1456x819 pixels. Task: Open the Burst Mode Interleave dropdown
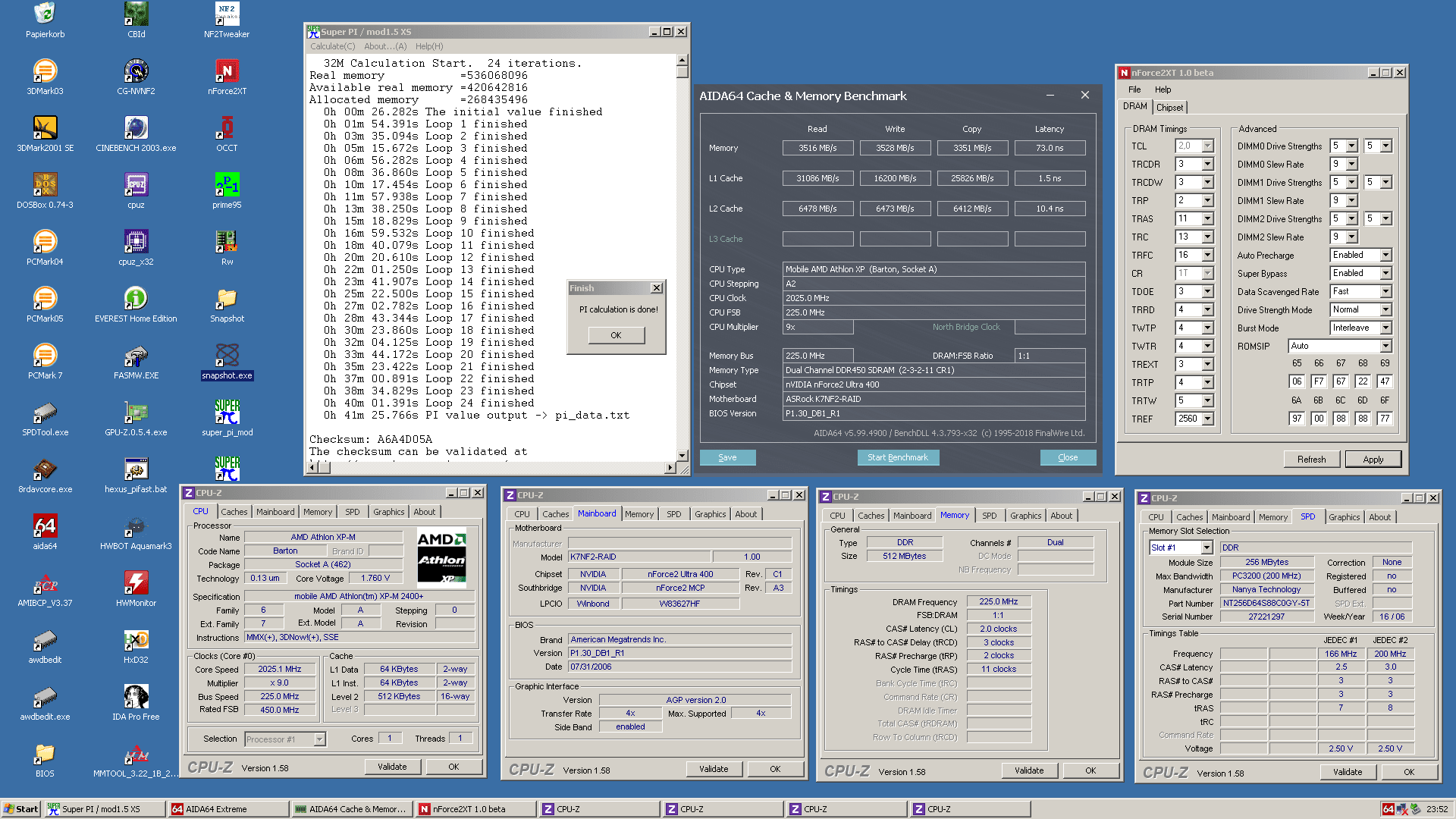click(1385, 328)
